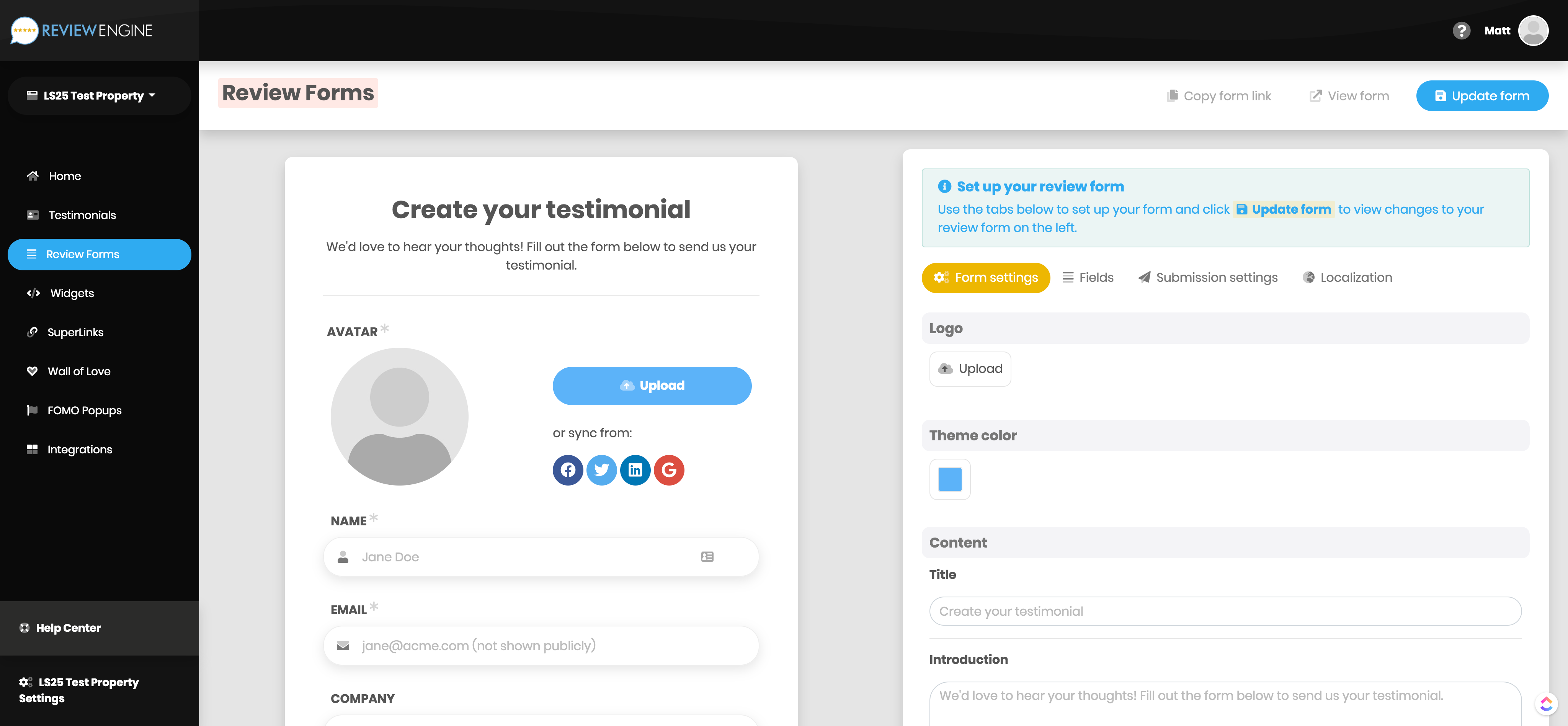Click the Email input field

tap(541, 646)
